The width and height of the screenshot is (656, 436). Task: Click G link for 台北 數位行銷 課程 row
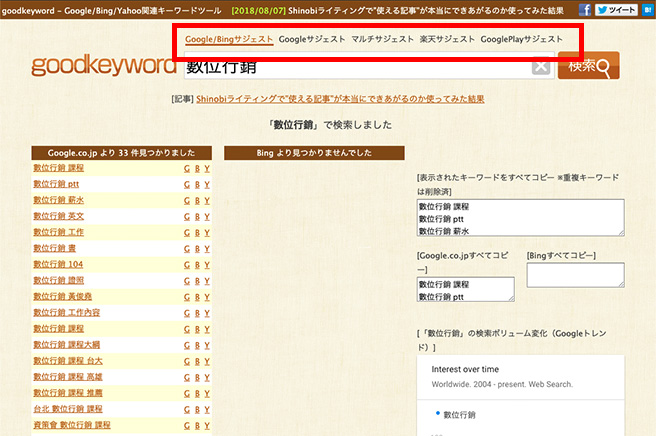[x=187, y=410]
